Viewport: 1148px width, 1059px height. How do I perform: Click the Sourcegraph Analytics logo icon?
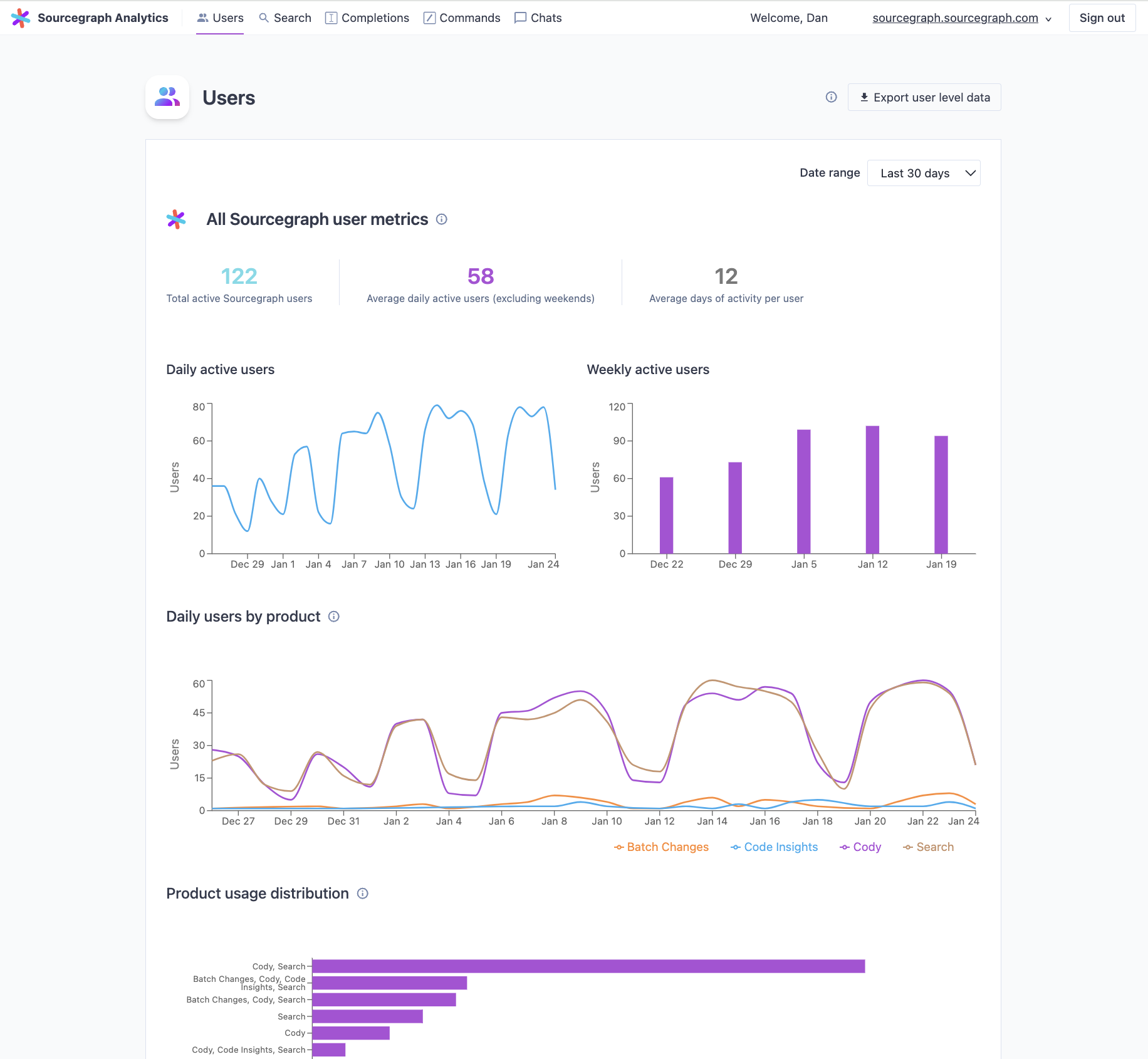tap(21, 18)
